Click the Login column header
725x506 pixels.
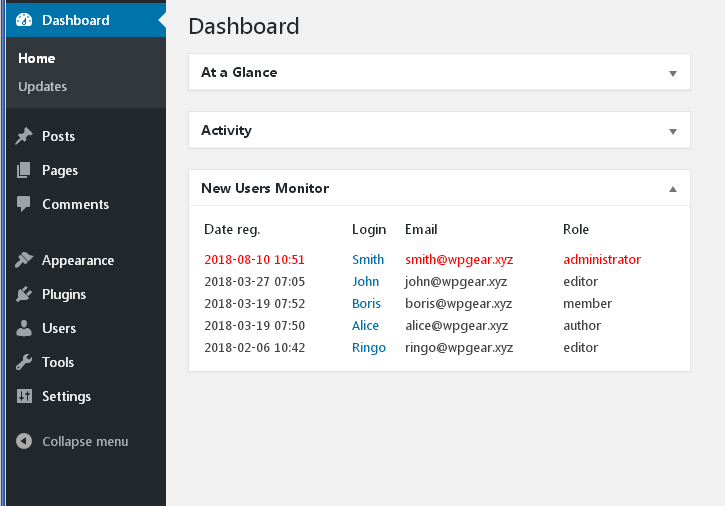369,229
